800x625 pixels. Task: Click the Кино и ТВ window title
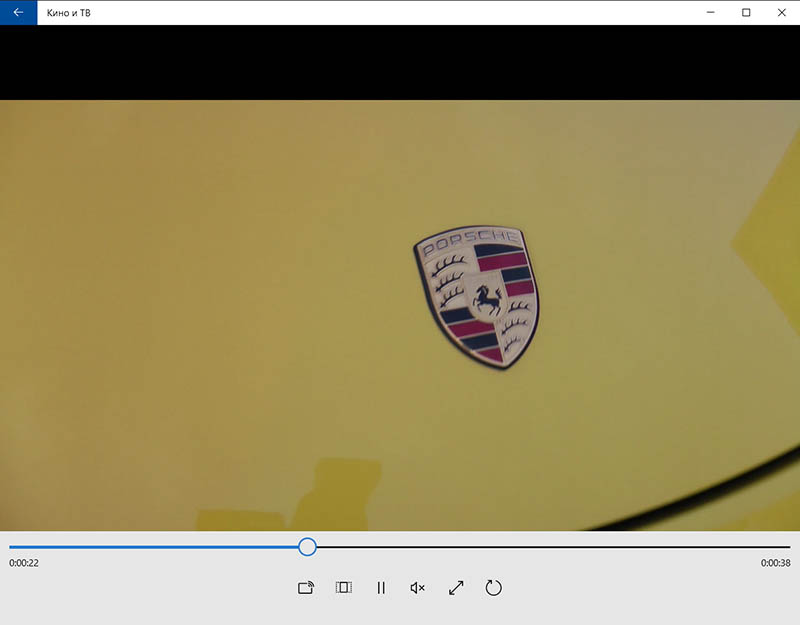click(68, 13)
